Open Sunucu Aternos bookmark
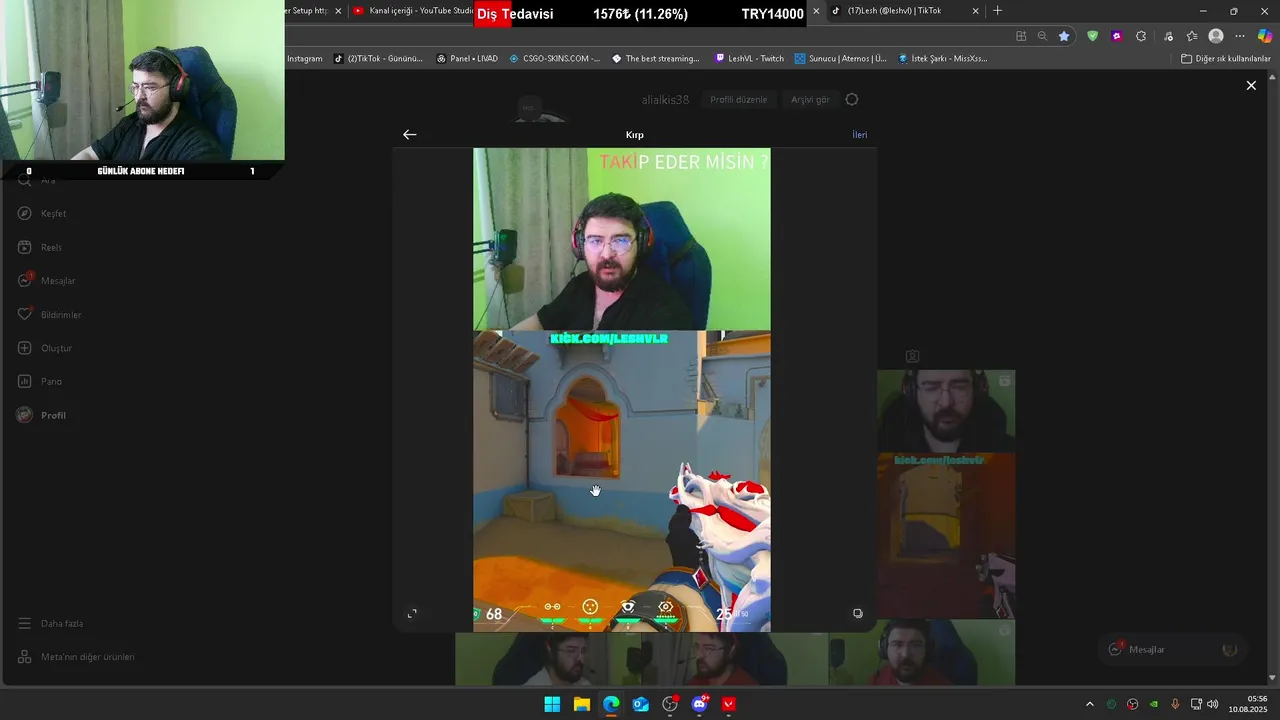The height and width of the screenshot is (720, 1280). click(841, 59)
